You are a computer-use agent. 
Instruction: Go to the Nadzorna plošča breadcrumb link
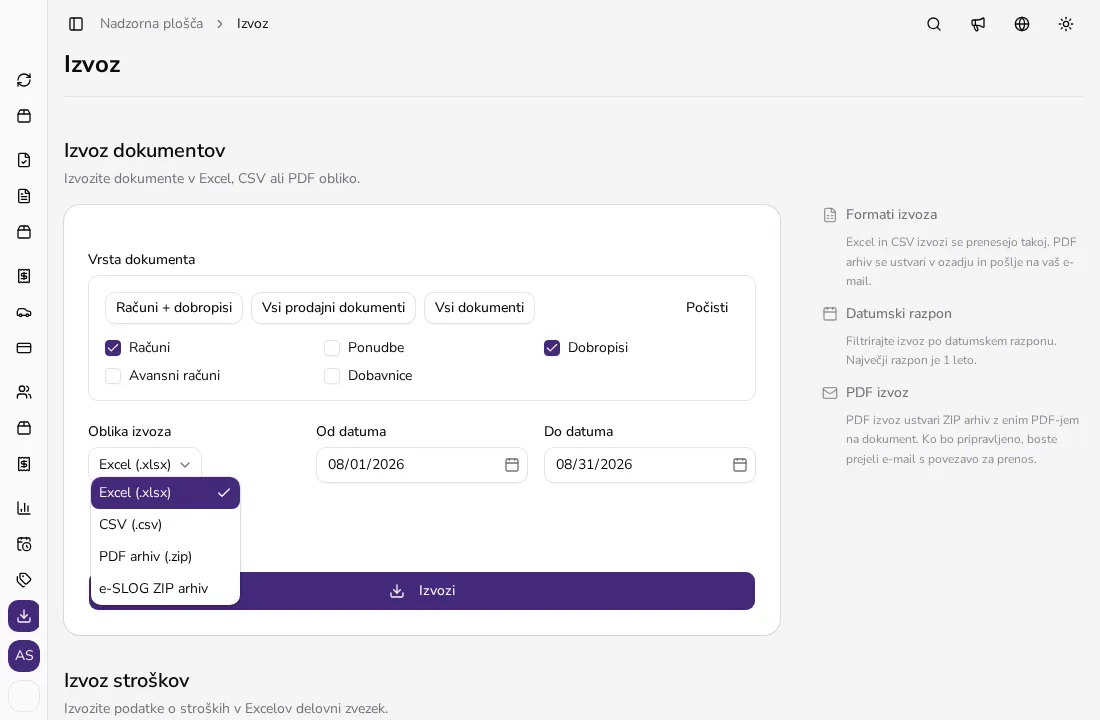(x=152, y=24)
